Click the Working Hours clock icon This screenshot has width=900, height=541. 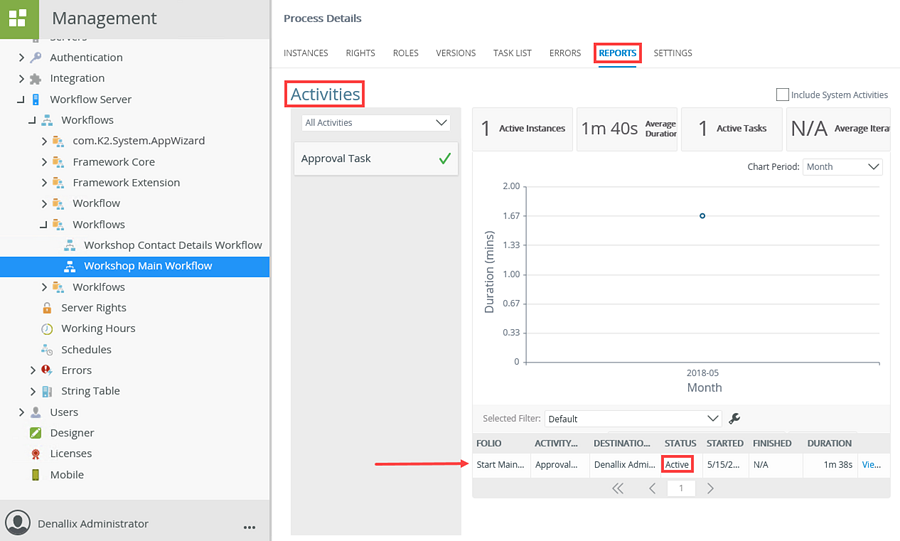coord(47,329)
